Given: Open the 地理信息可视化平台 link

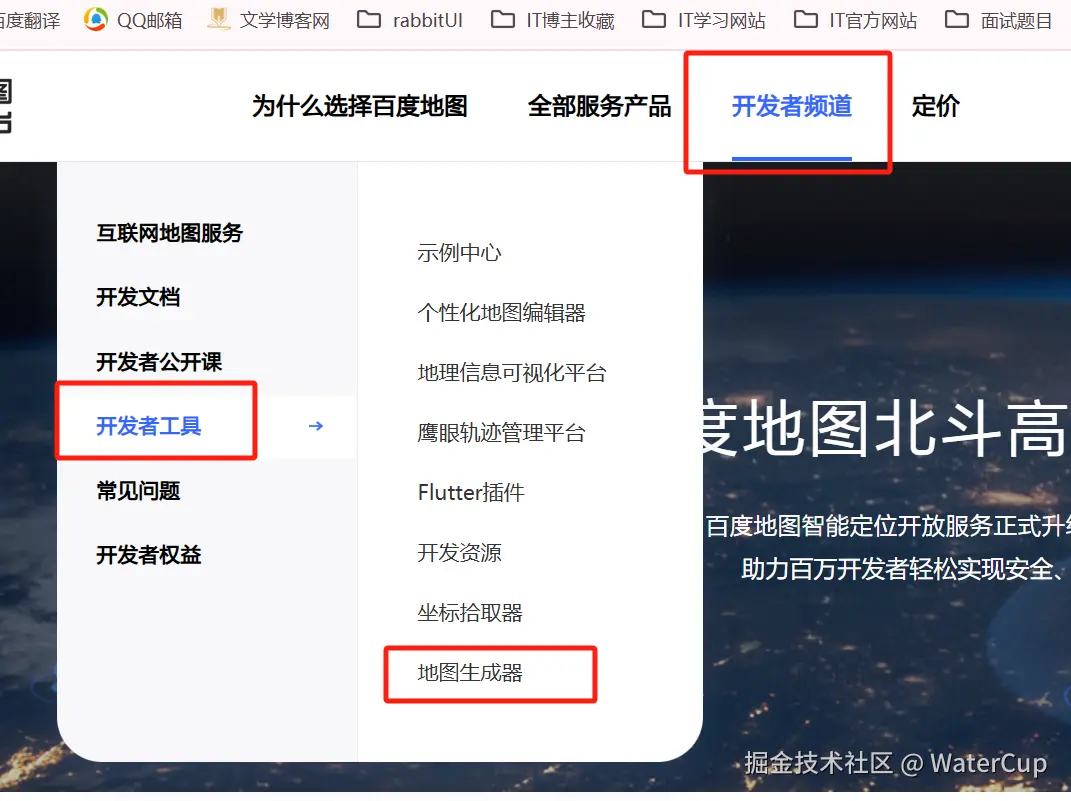Looking at the screenshot, I should (512, 373).
